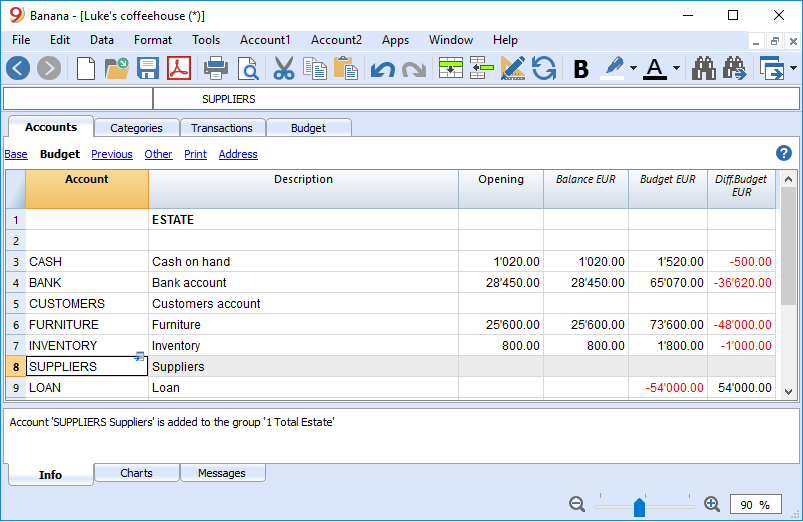Open the Tools menu
803x522 pixels.
[206, 40]
